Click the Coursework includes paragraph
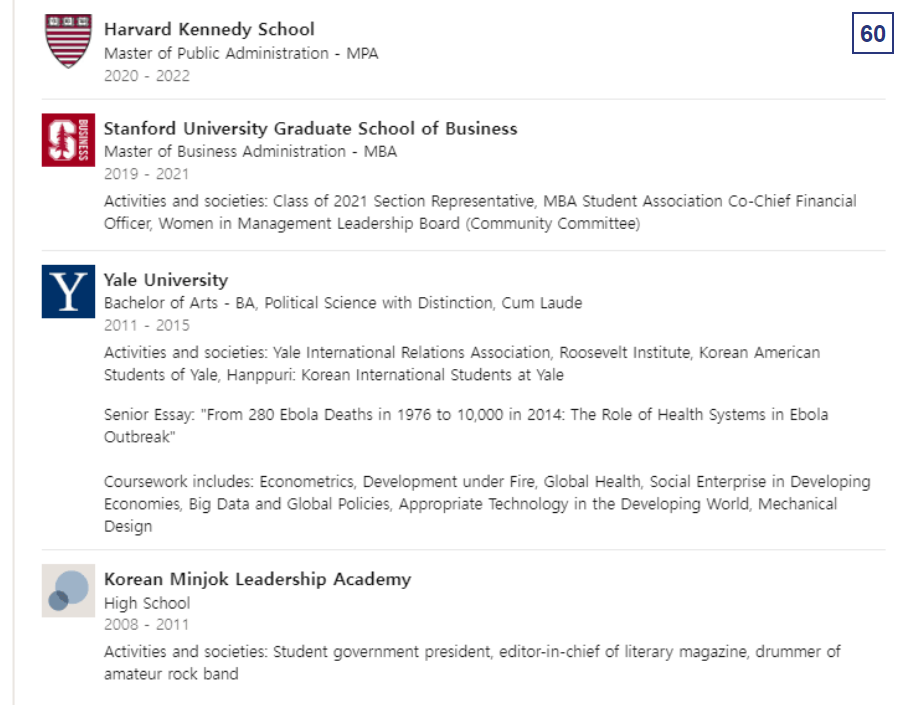The height and width of the screenshot is (705, 922). 487,504
